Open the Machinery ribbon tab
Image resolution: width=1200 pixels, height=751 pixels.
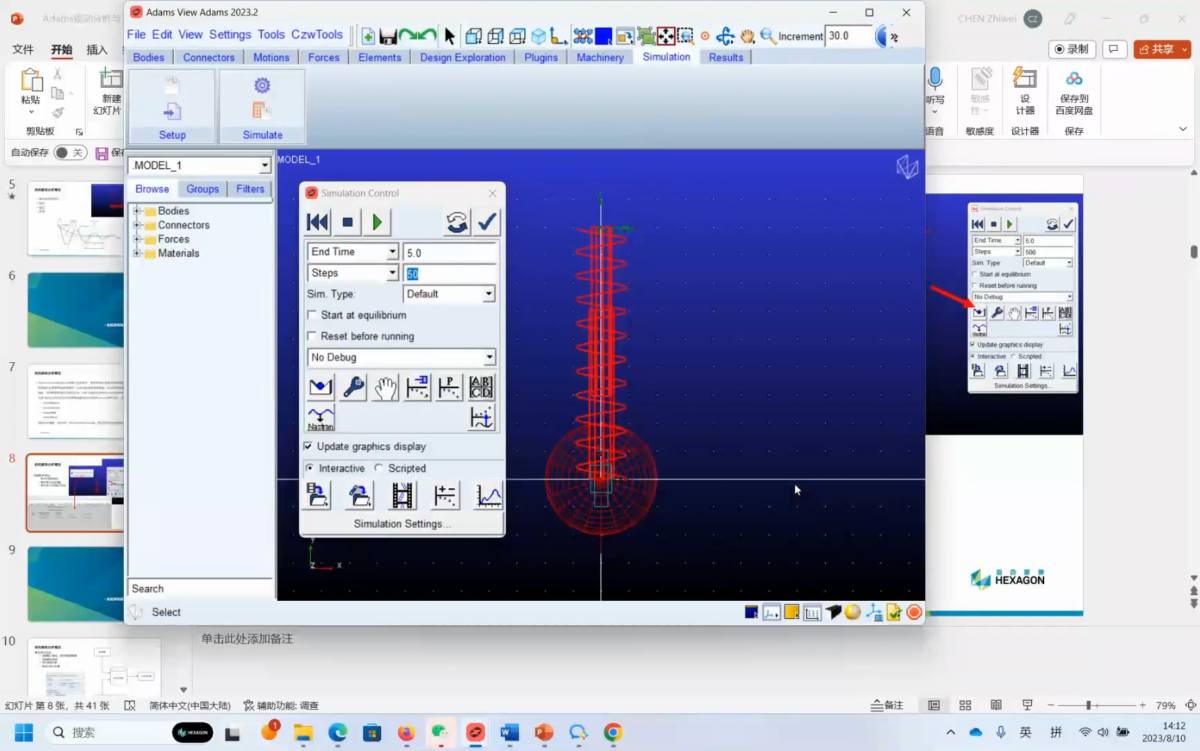pos(600,57)
